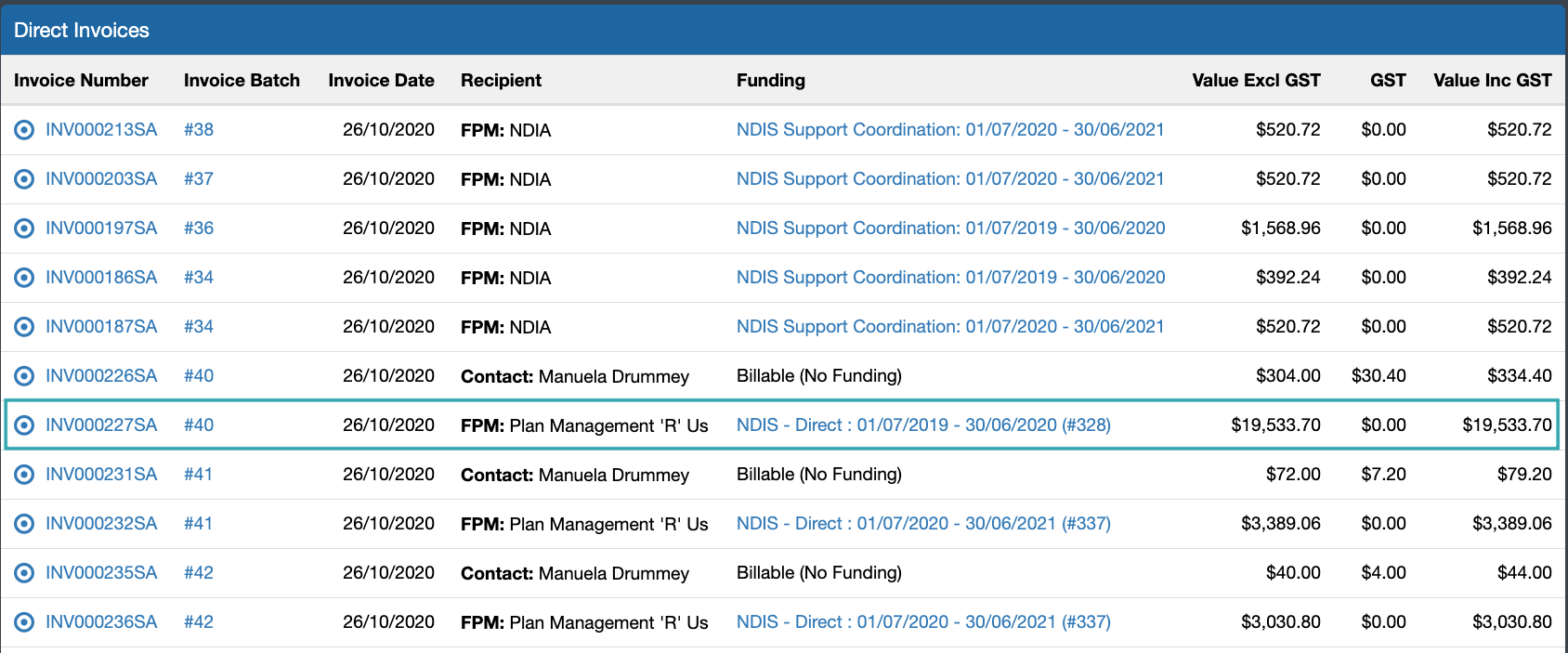The height and width of the screenshot is (653, 1568).
Task: Click the Direct Invoices panel header
Action: pos(80,30)
